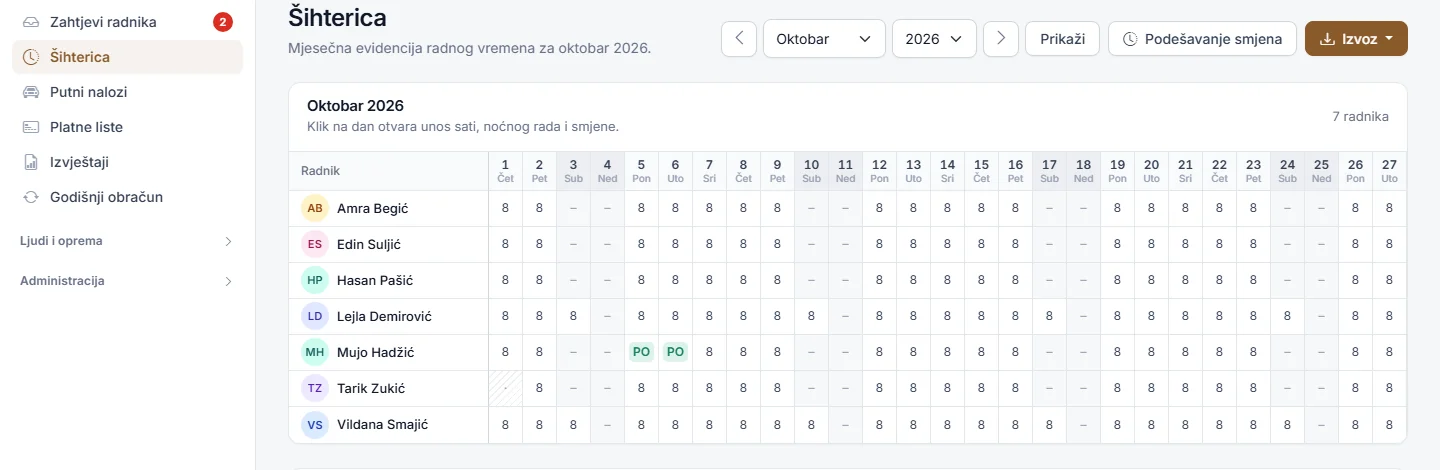Click the red 2 notification badge
Screen dimensions: 1440x470
click(x=223, y=22)
